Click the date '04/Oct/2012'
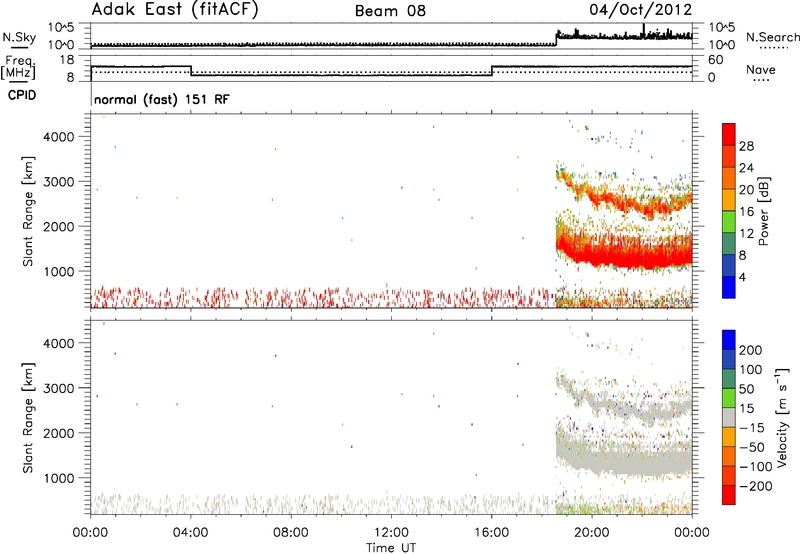The image size is (800, 554). pyautogui.click(x=641, y=10)
